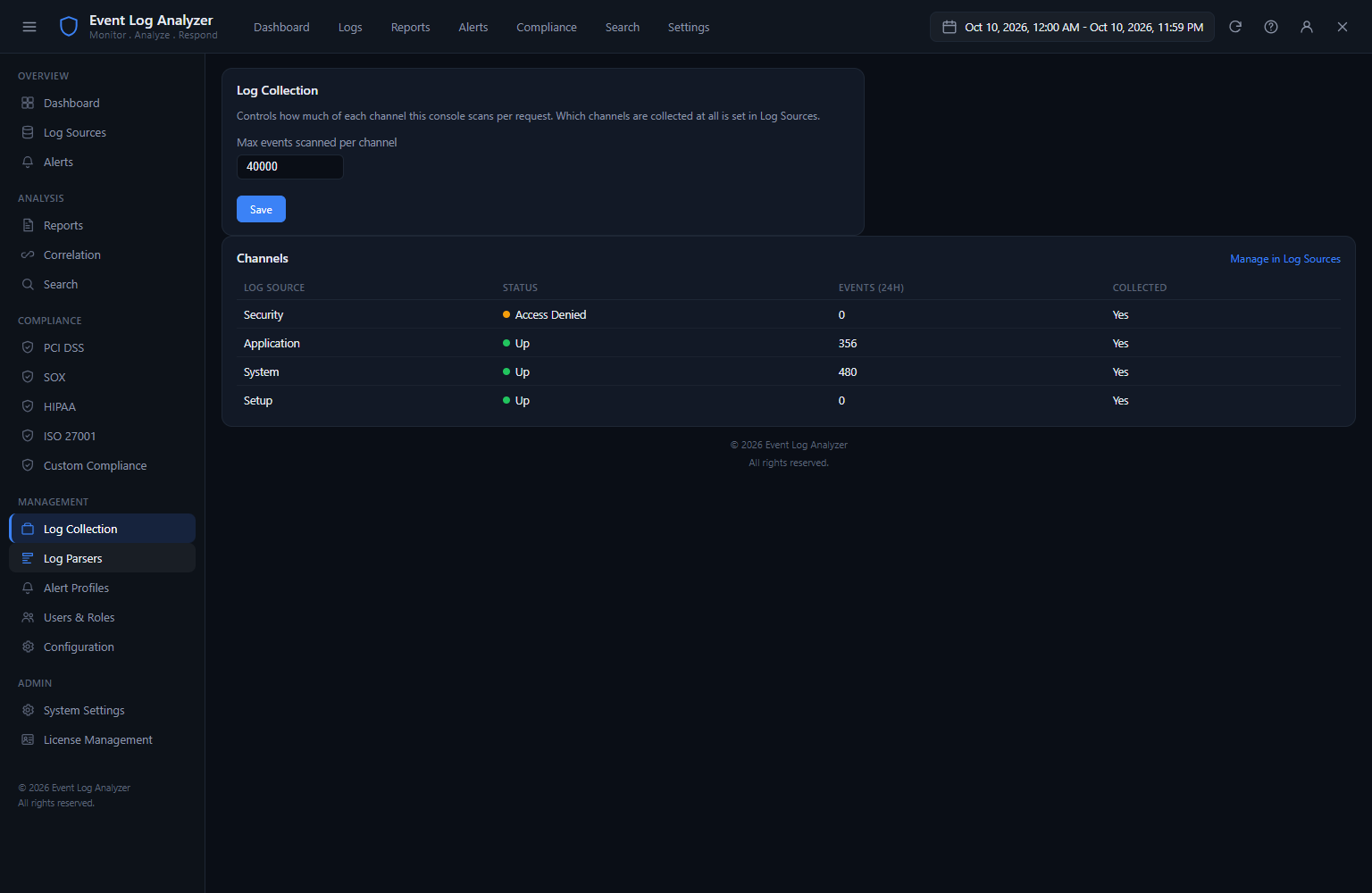Select the System channel name
1372x893 pixels.
click(262, 371)
